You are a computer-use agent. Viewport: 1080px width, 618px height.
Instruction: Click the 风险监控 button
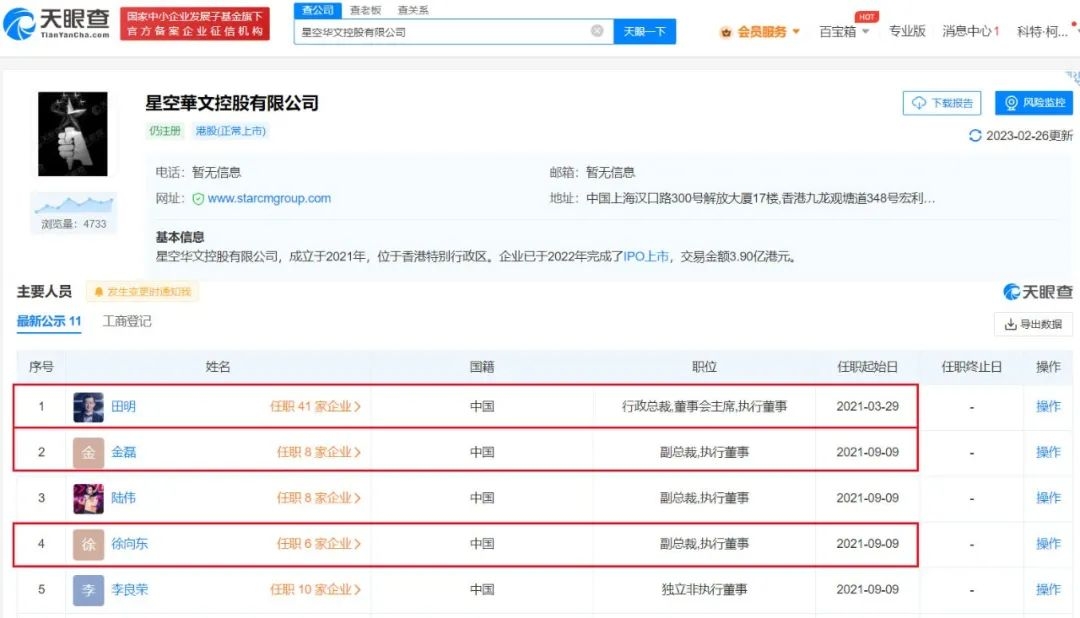[x=1034, y=103]
